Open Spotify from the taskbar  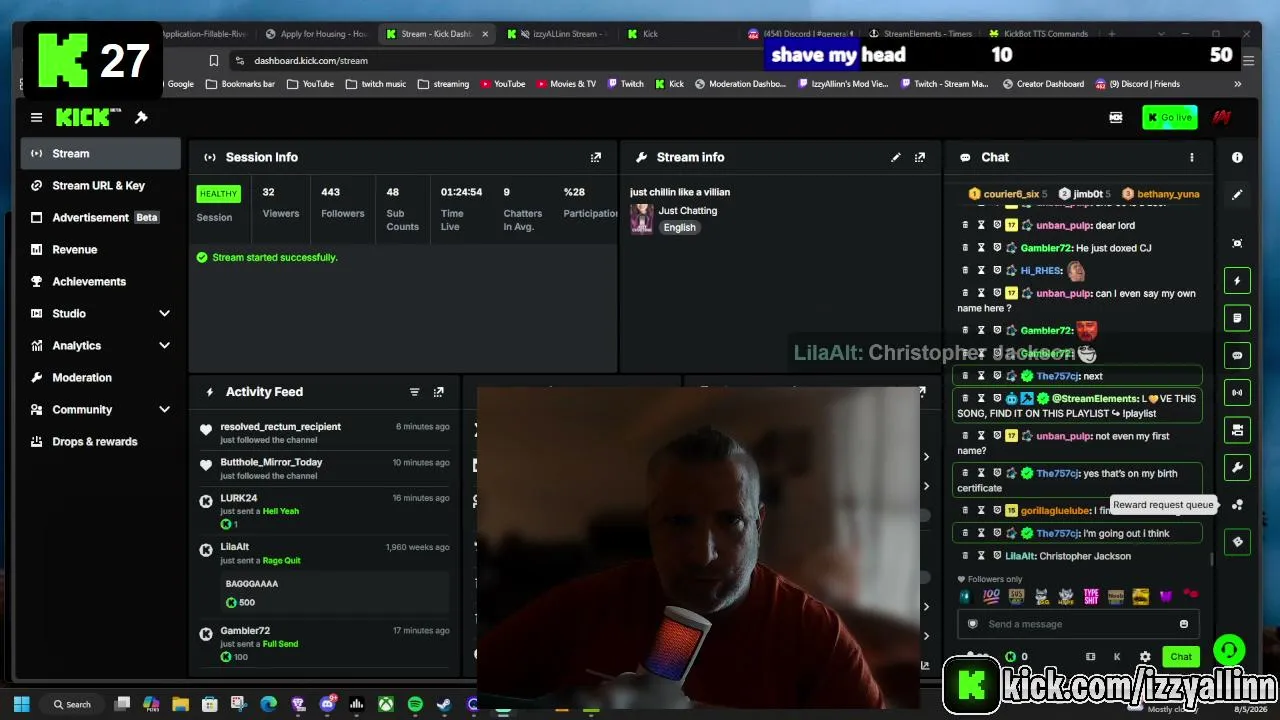[415, 705]
